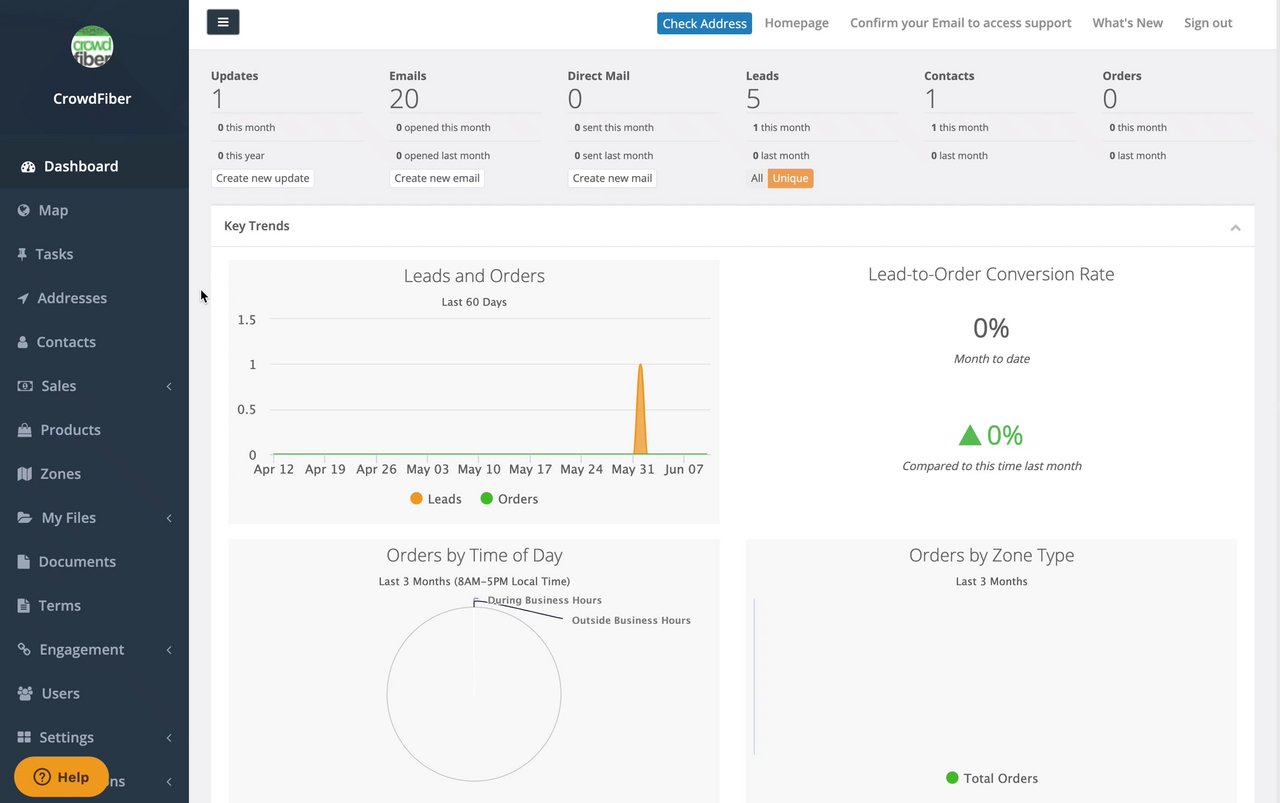Toggle the green Orders legend swatch
This screenshot has height=803, width=1280.
click(x=487, y=499)
